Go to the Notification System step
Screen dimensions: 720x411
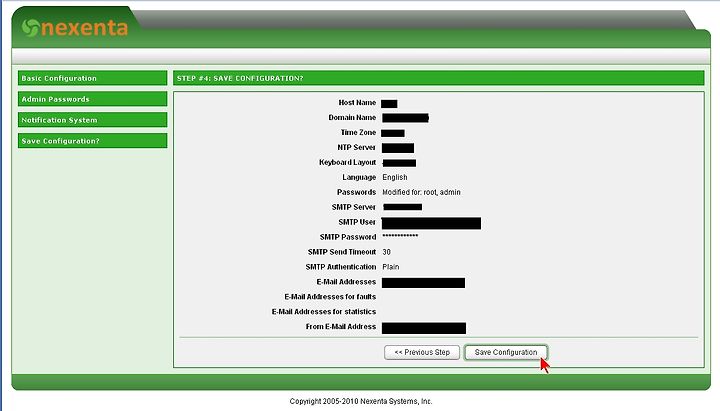pos(92,120)
